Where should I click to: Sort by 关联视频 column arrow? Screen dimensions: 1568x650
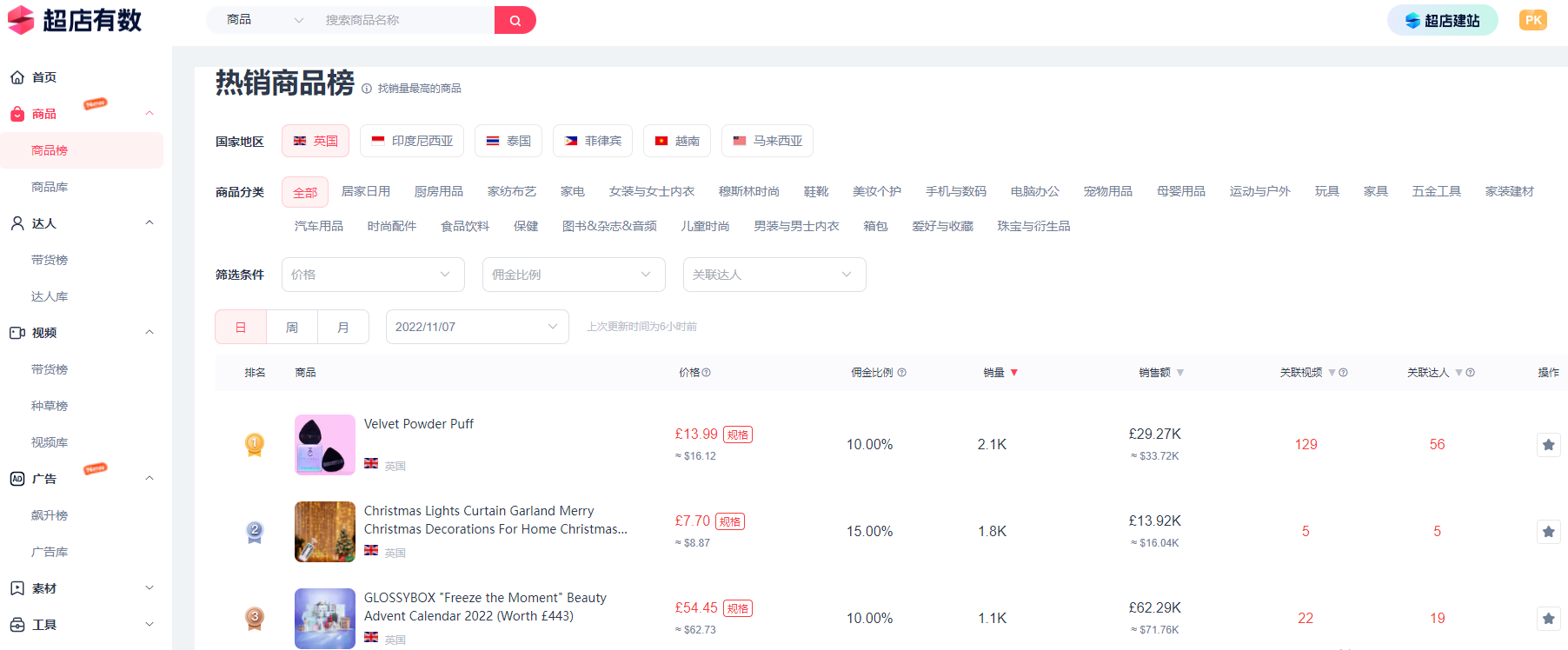[1332, 373]
